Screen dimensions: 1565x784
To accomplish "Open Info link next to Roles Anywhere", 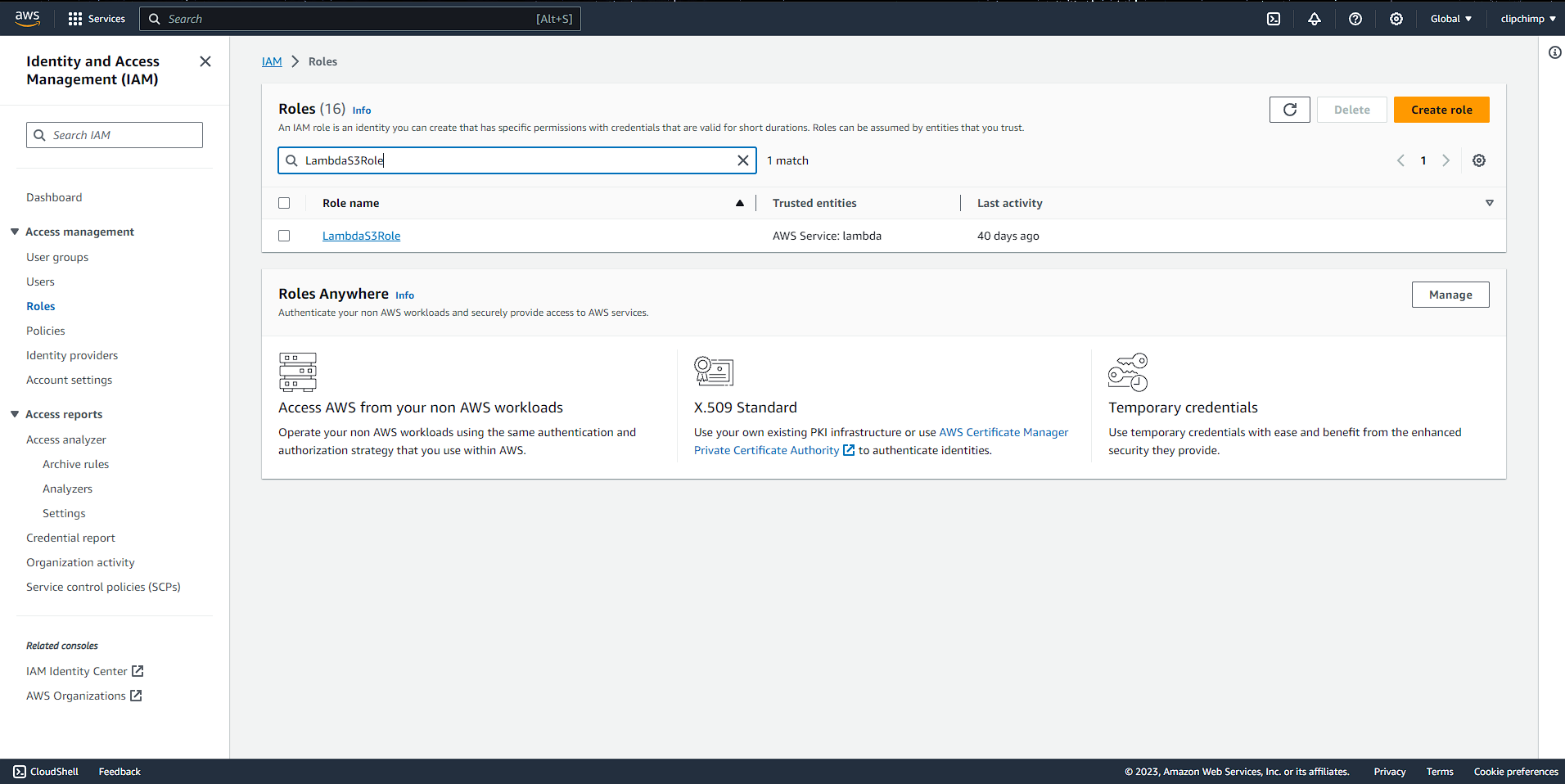I will (405, 295).
